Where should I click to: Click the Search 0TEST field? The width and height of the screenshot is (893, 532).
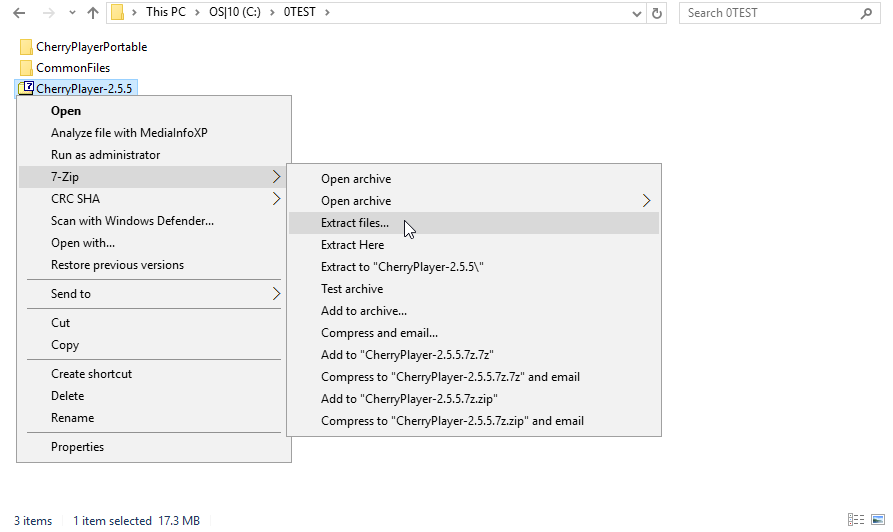(780, 13)
